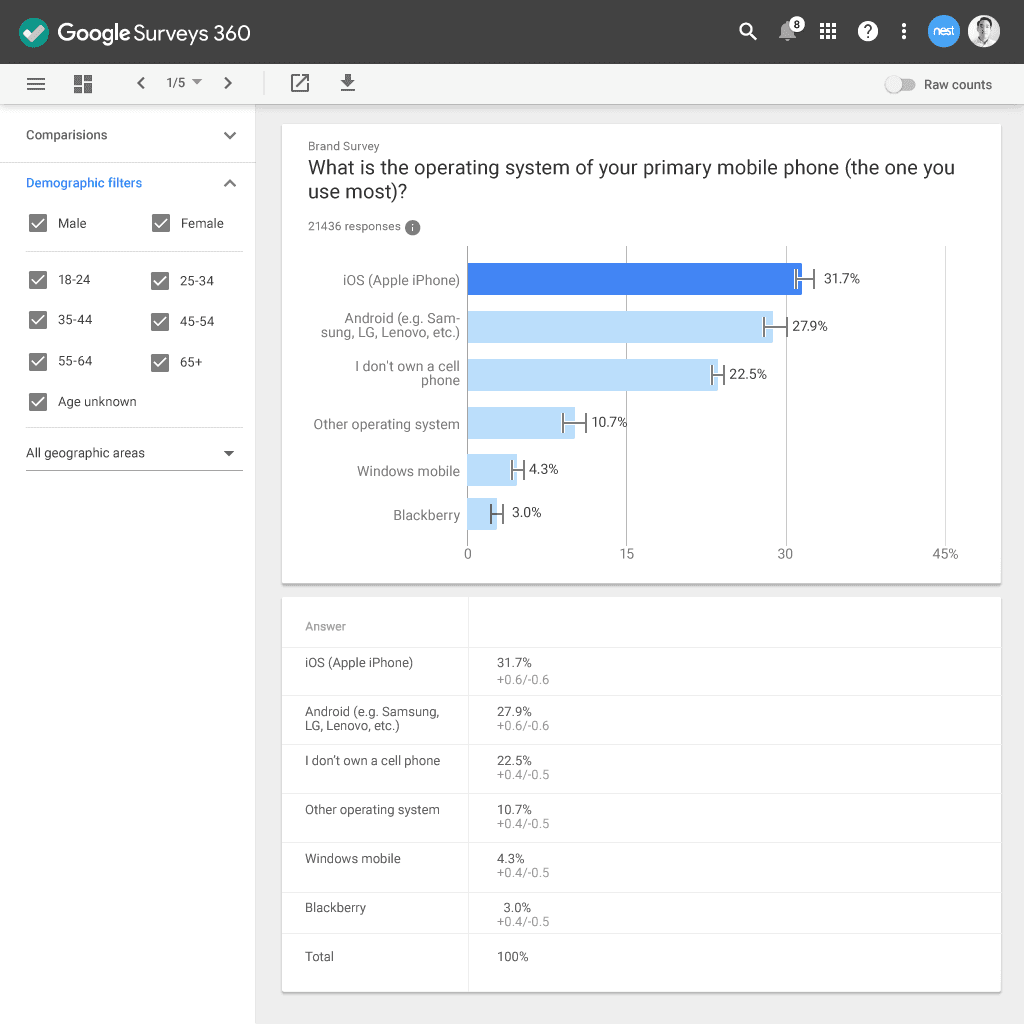Uncheck the Male checkbox
Viewport: 1024px width, 1024px height.
pos(38,224)
